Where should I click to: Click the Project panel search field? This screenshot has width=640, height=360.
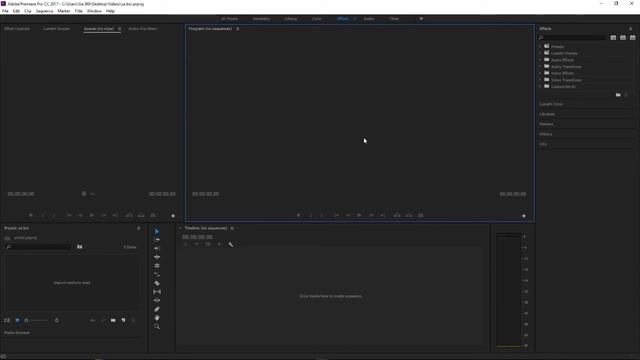38,247
